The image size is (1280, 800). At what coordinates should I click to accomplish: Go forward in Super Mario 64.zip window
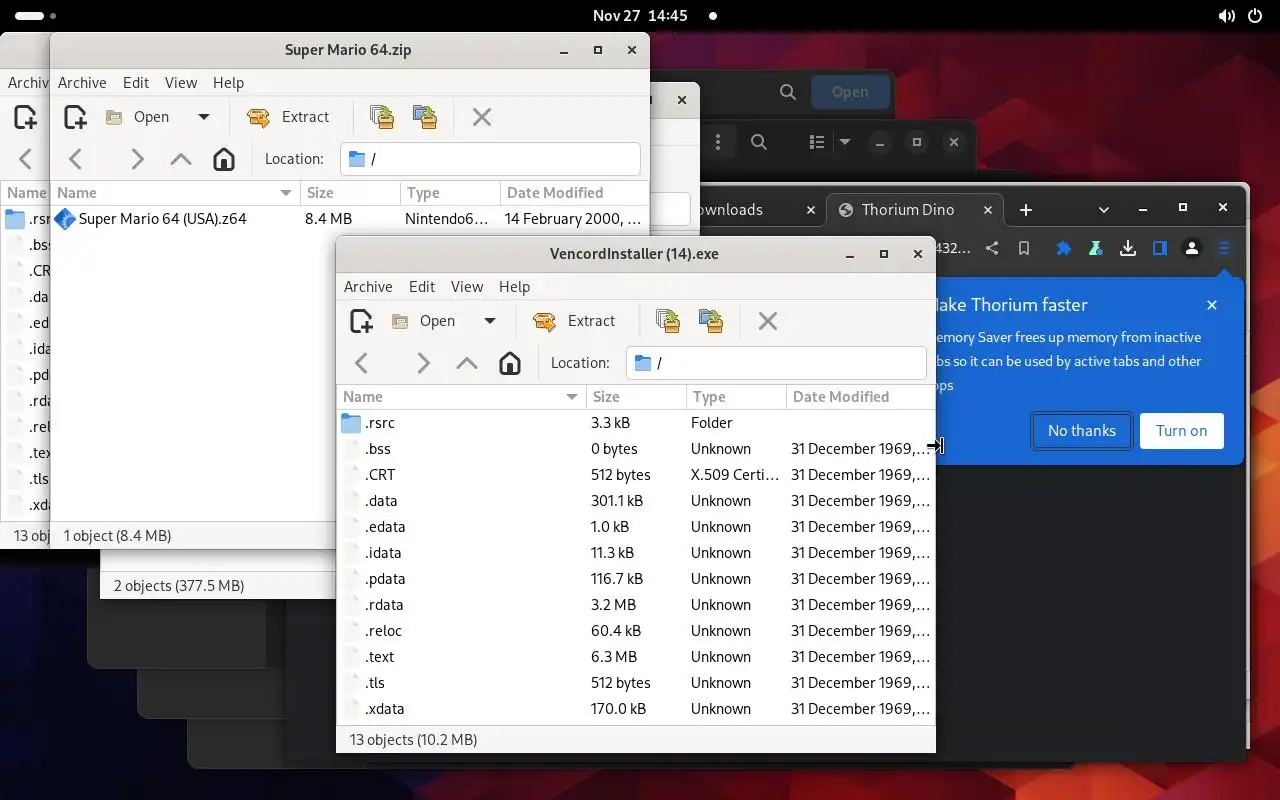137,159
